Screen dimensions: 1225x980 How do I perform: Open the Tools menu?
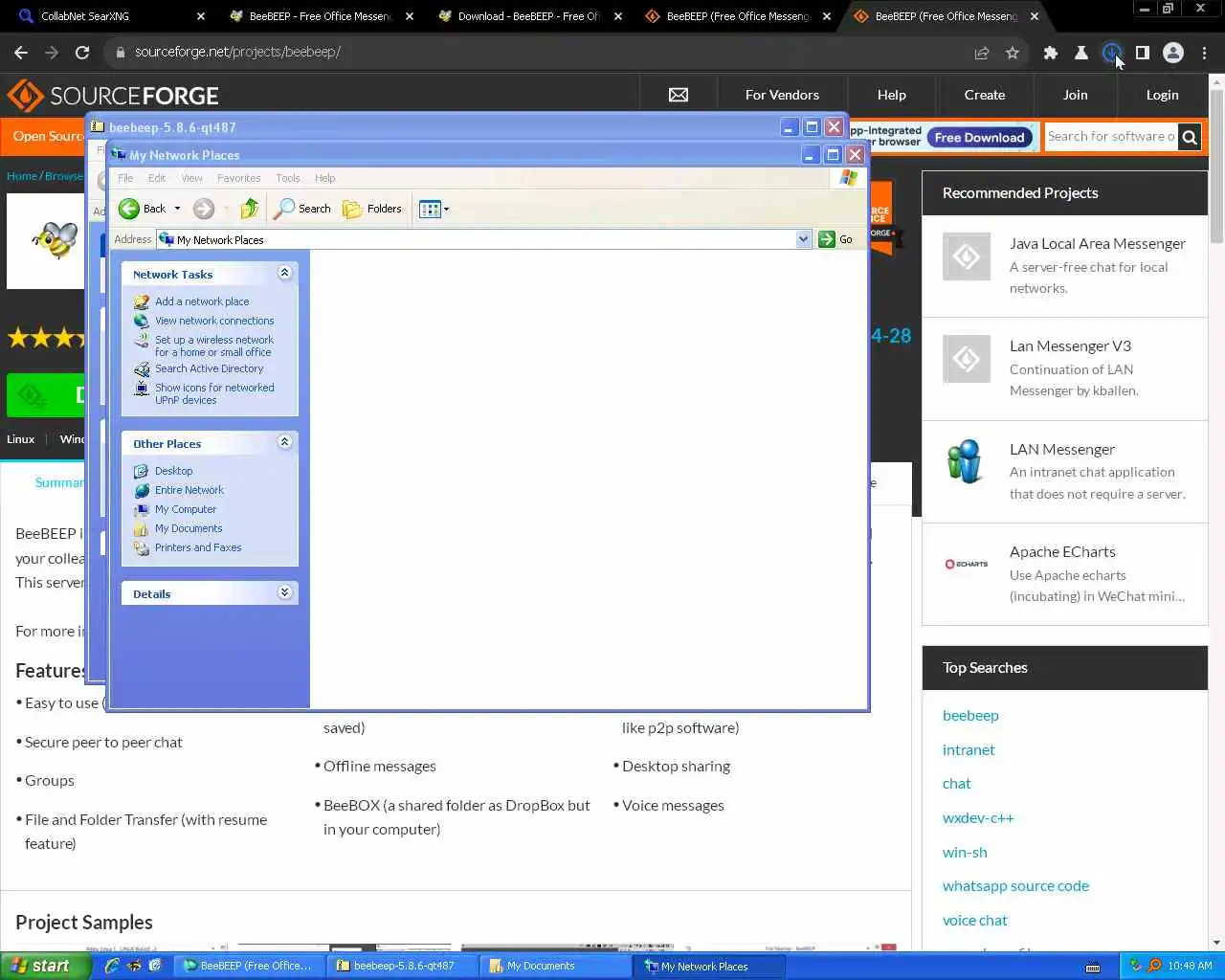[x=288, y=178]
